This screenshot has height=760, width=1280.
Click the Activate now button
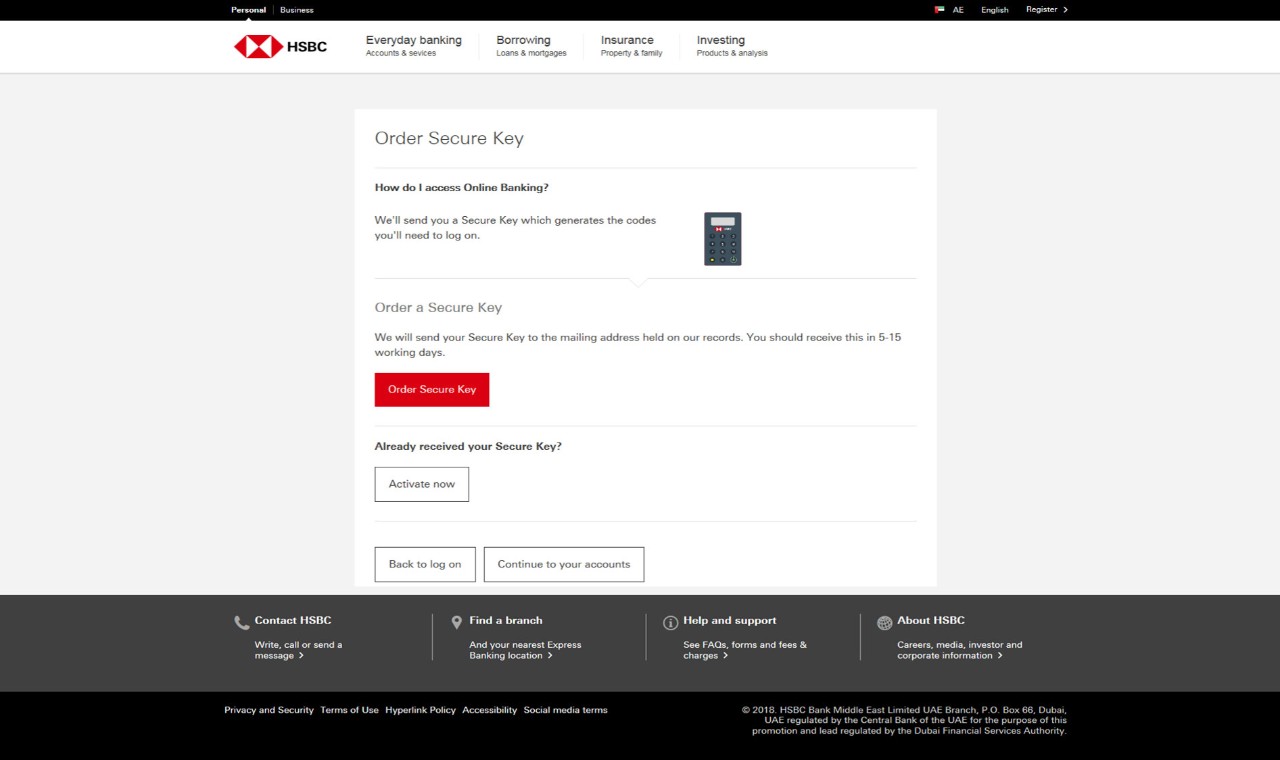point(422,484)
